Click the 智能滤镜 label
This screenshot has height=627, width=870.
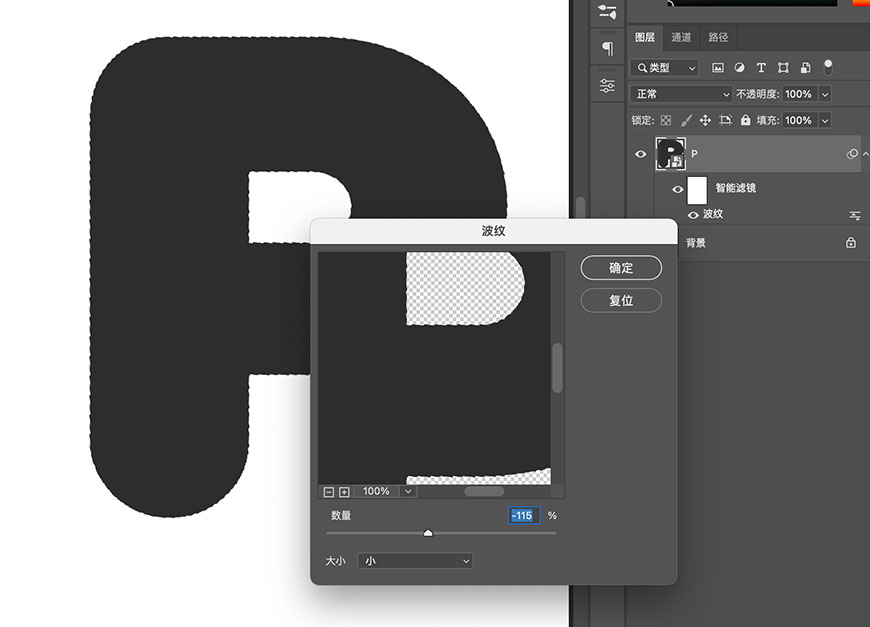[x=735, y=188]
